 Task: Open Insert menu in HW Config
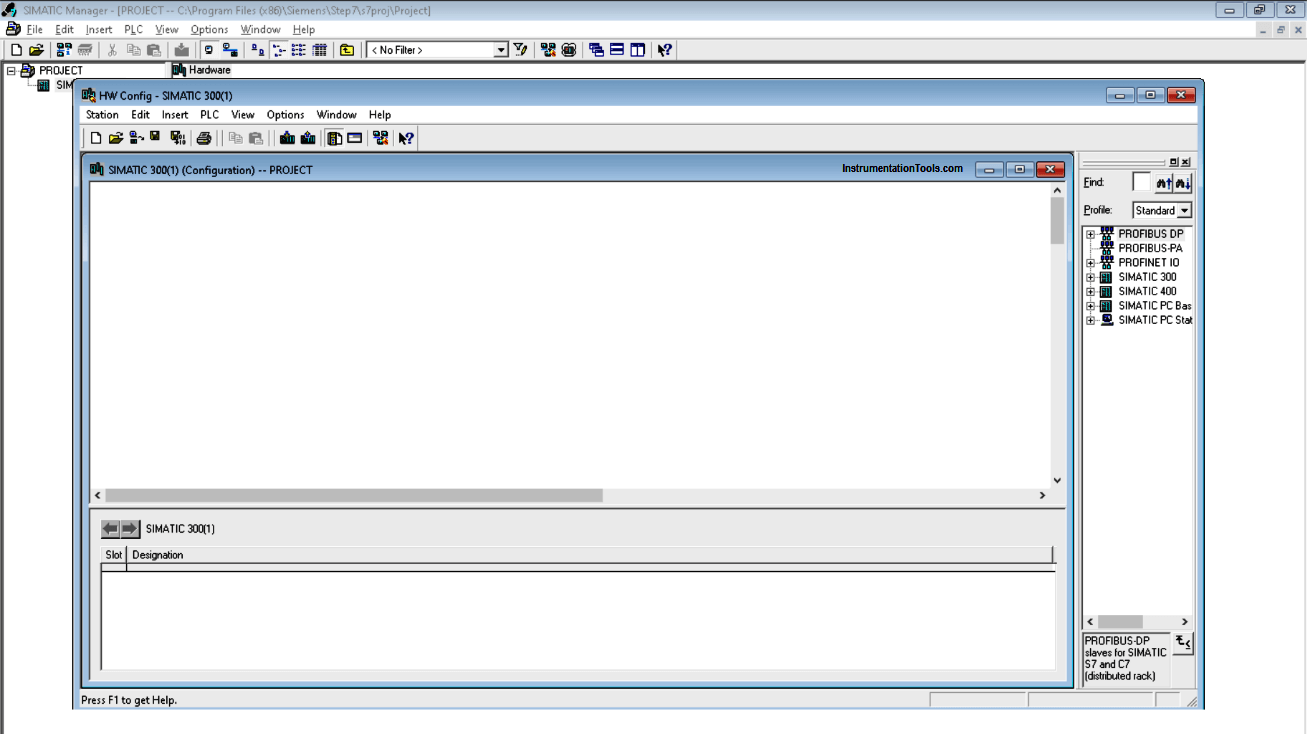pos(175,115)
